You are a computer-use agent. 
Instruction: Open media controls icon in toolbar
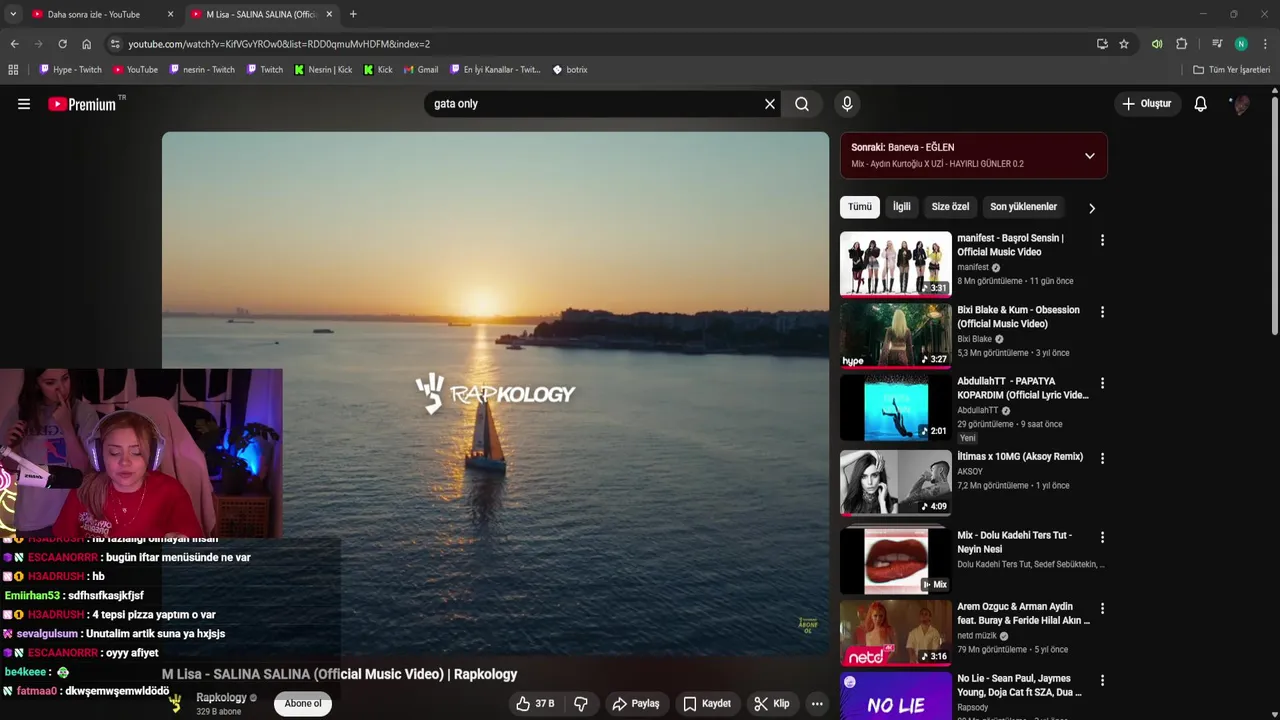[x=1217, y=44]
